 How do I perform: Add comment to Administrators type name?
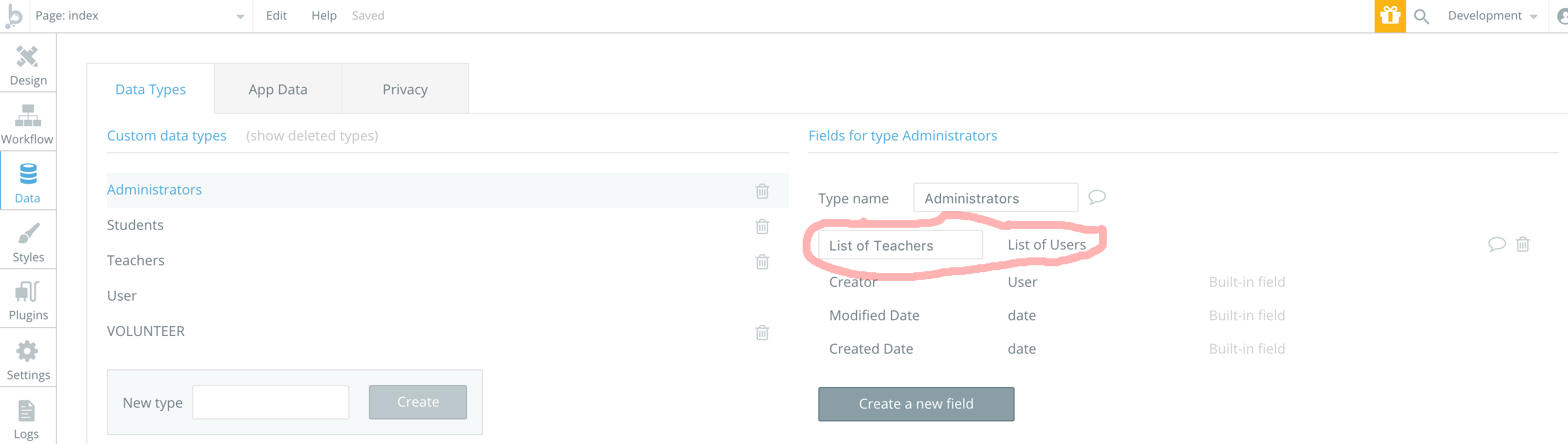(x=1097, y=197)
